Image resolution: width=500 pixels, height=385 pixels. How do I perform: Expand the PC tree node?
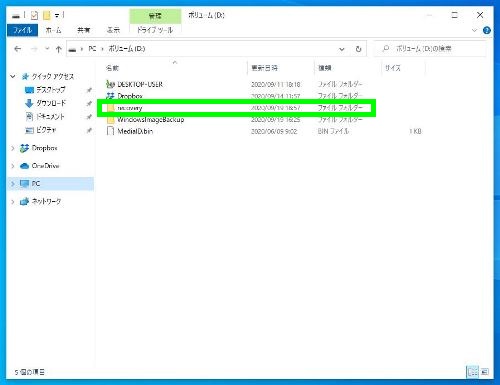[13, 184]
